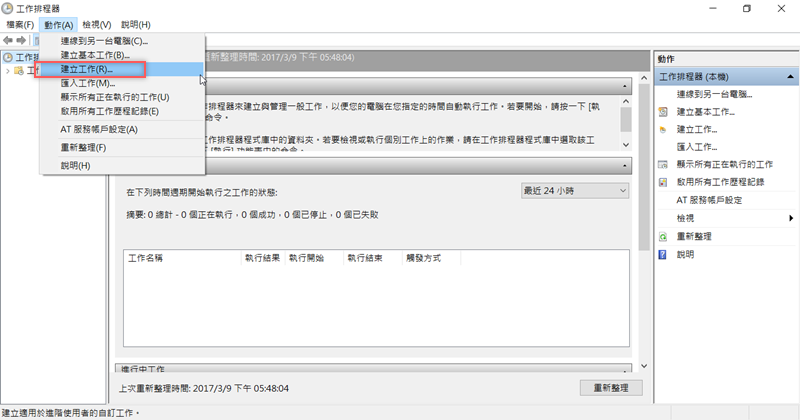Collapse the 工作排程器 (本機) actions section
This screenshot has height=420, width=800.
pyautogui.click(x=790, y=77)
